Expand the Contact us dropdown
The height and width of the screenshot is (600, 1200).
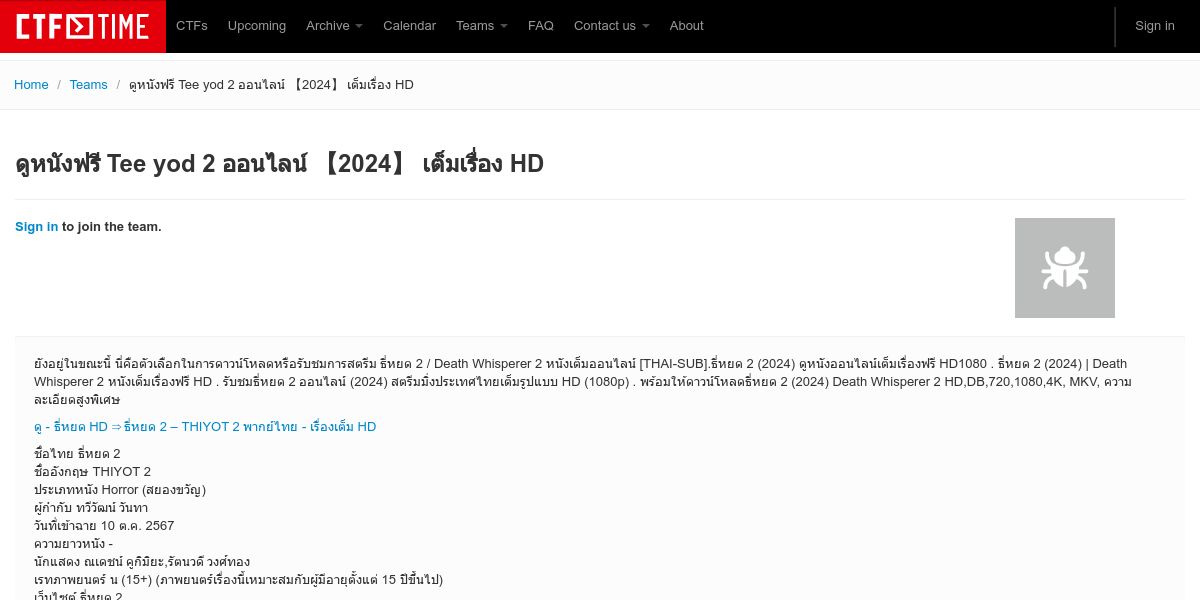coord(611,26)
